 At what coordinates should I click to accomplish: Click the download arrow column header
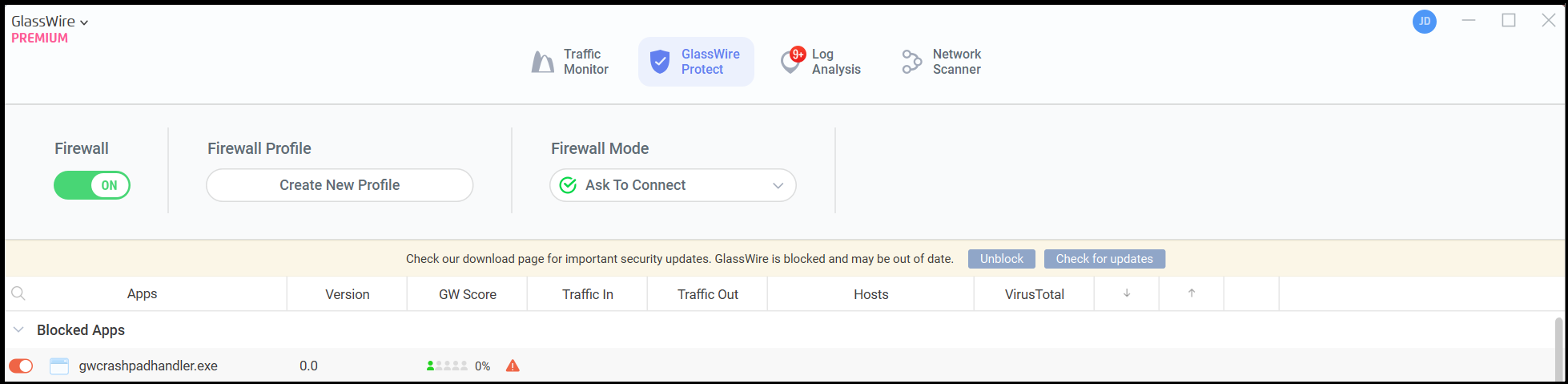tap(1127, 293)
